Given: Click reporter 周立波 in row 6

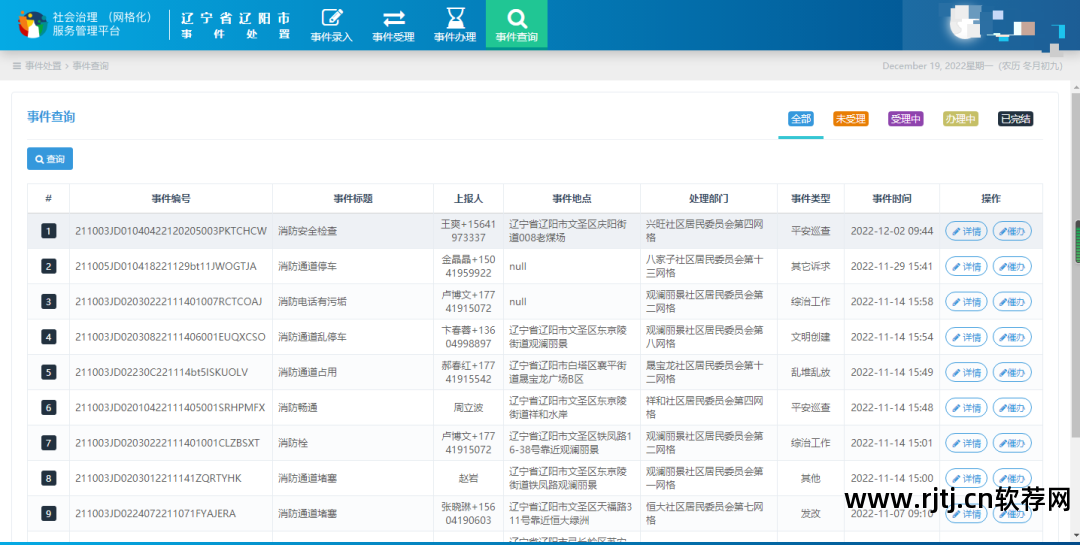Looking at the screenshot, I should click(x=468, y=408).
